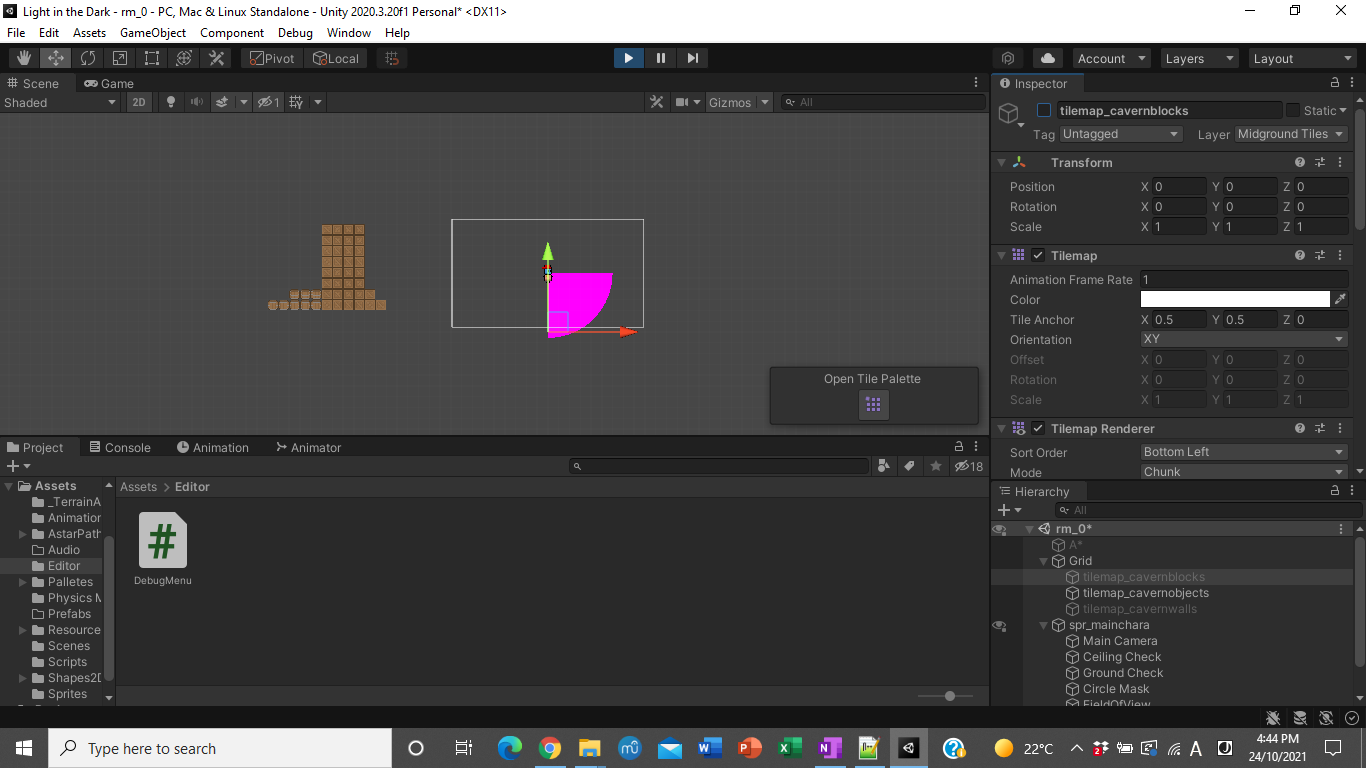The width and height of the screenshot is (1366, 768).
Task: Open cloud services icon
Action: 1047,58
